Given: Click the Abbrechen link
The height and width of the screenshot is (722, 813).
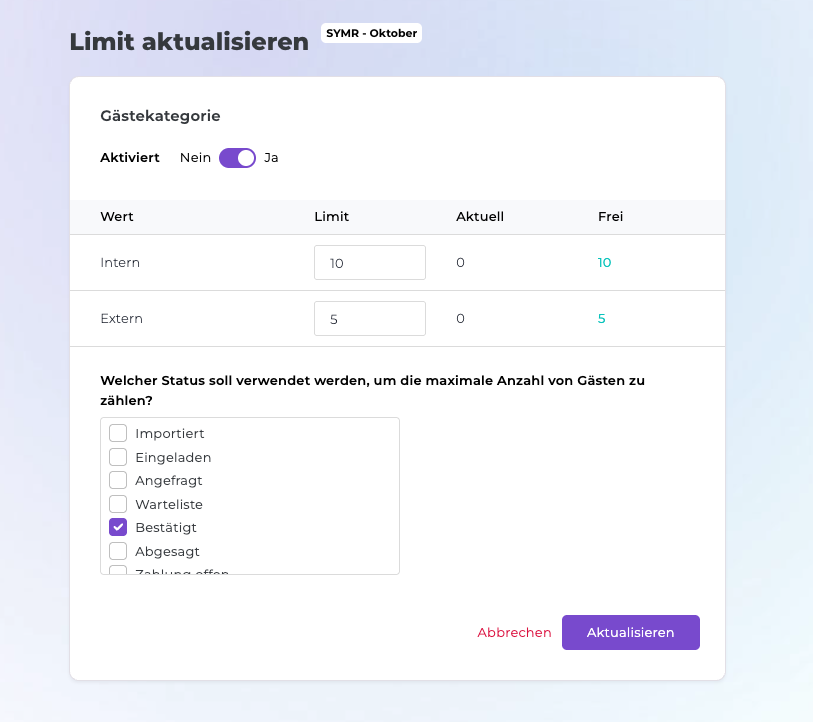Looking at the screenshot, I should [514, 633].
